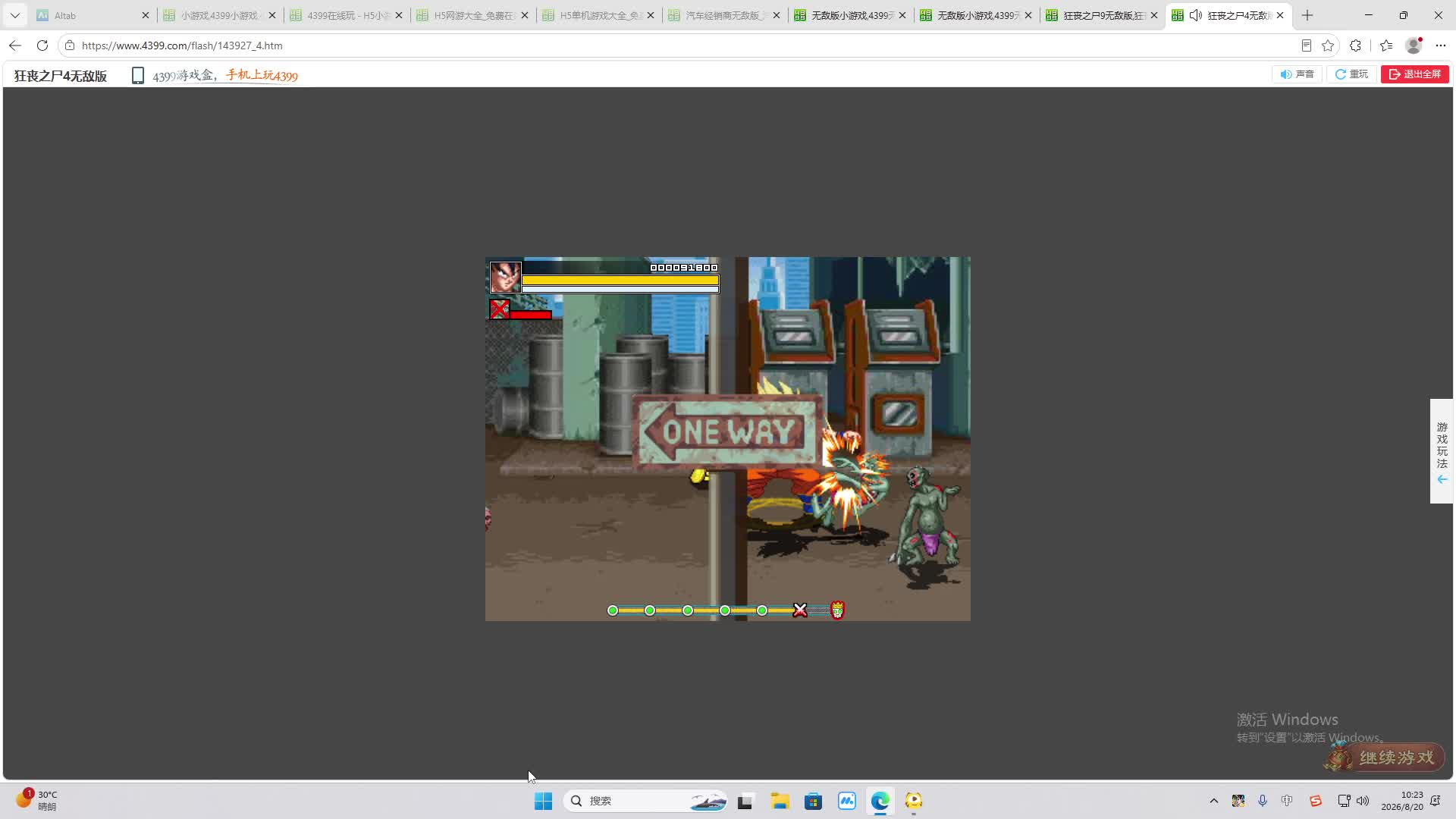Refresh the current page
This screenshot has height=819, width=1456.
tap(42, 45)
